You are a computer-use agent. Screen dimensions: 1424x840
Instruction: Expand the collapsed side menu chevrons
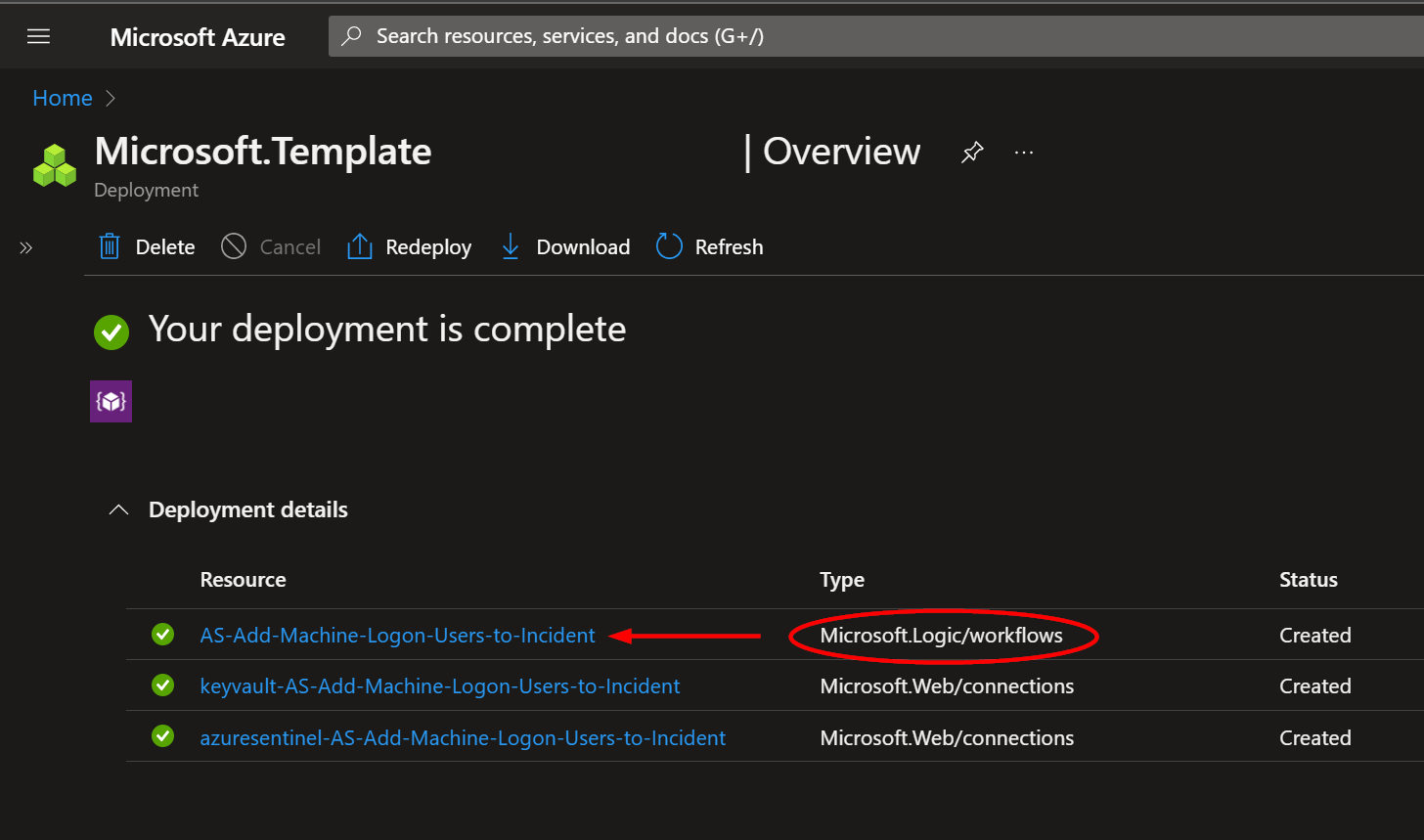point(26,248)
